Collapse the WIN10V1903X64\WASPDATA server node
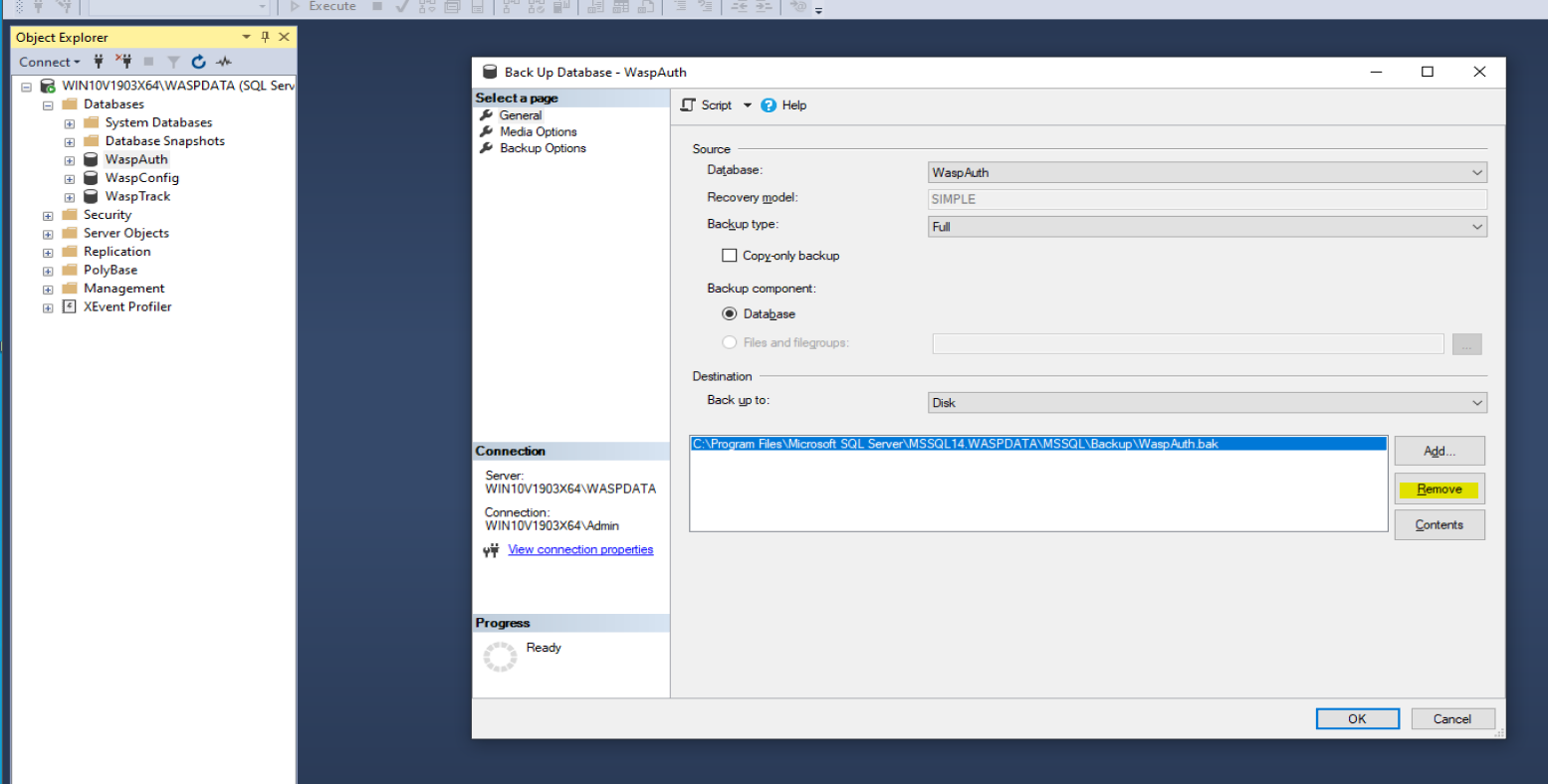The width and height of the screenshot is (1548, 784). pos(27,87)
